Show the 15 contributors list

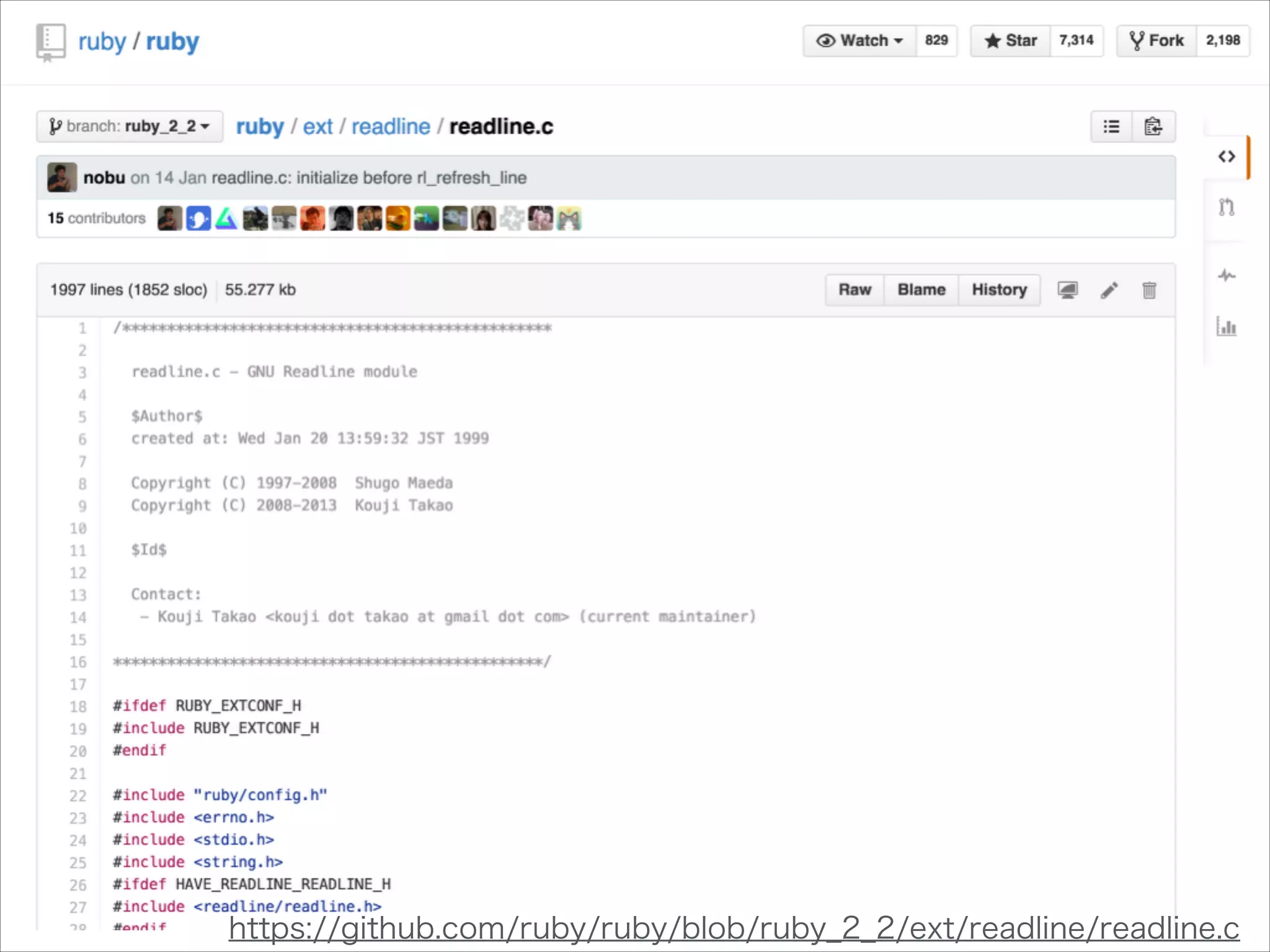(96, 218)
